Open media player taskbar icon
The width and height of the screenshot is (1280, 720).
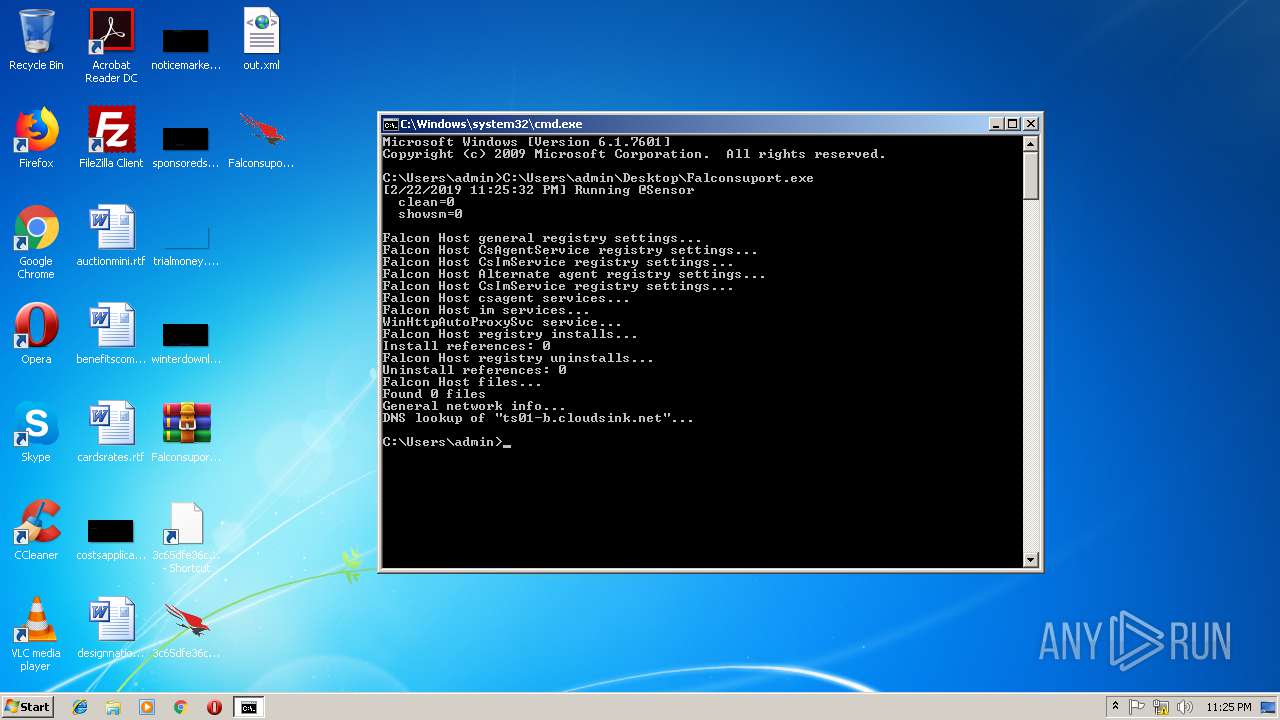[147, 707]
